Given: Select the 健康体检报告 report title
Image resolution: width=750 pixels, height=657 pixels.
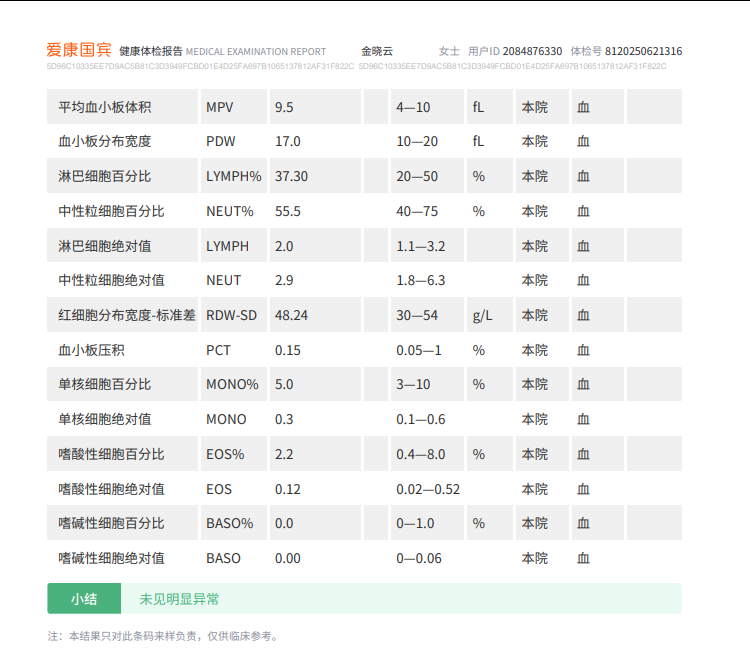Looking at the screenshot, I should pyautogui.click(x=151, y=51).
